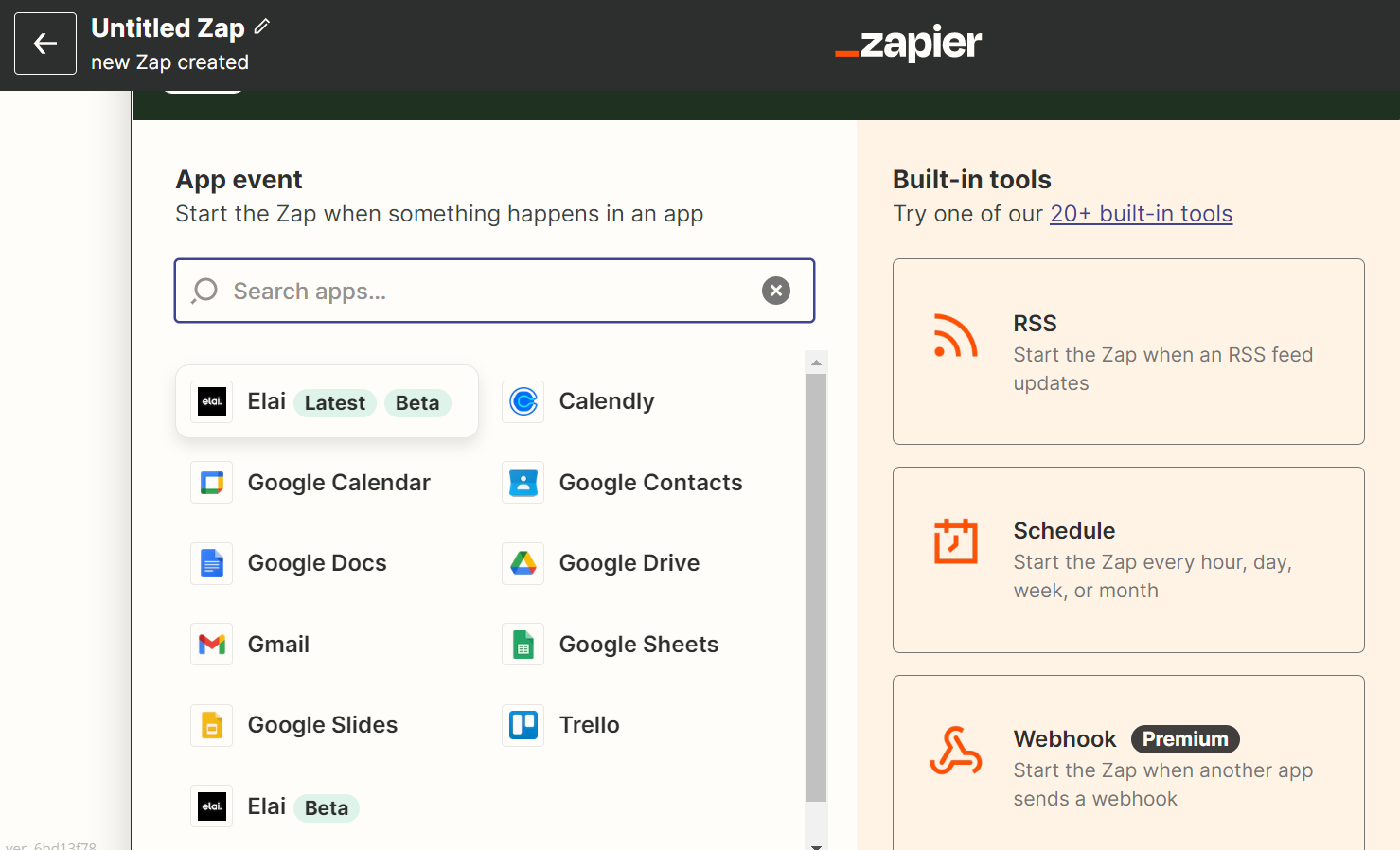Viewport: 1400px width, 850px height.
Task: Select the Schedule built-in tool card
Action: tap(1128, 559)
